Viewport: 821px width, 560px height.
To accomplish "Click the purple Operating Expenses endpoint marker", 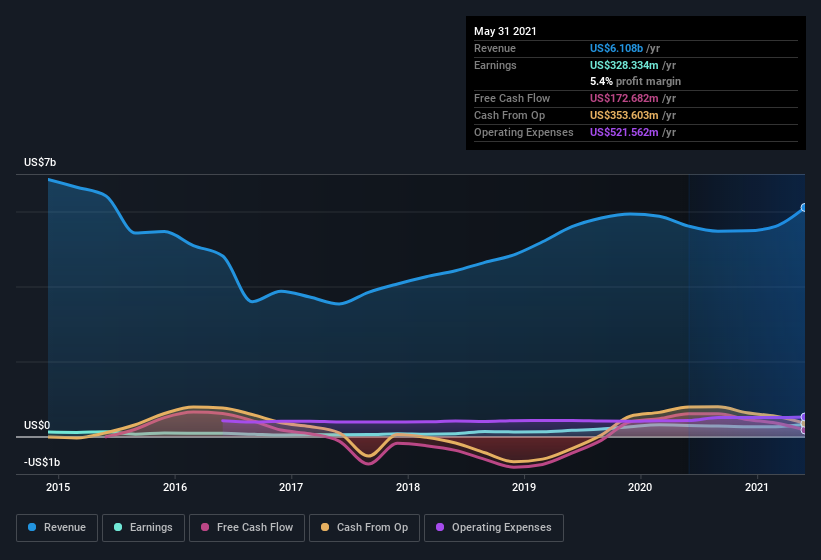I will tap(804, 417).
